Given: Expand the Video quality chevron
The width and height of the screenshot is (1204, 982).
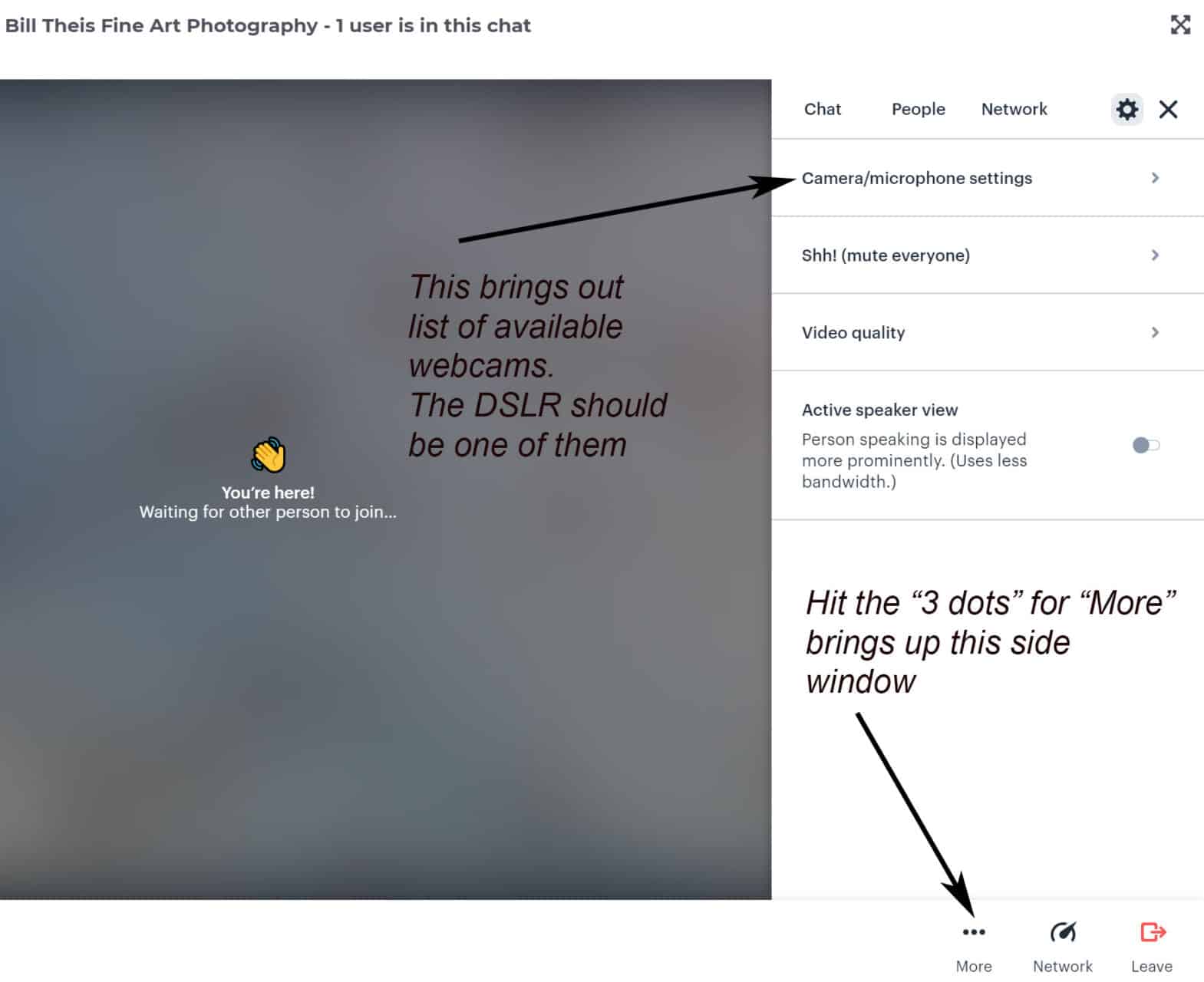Looking at the screenshot, I should pyautogui.click(x=1155, y=332).
